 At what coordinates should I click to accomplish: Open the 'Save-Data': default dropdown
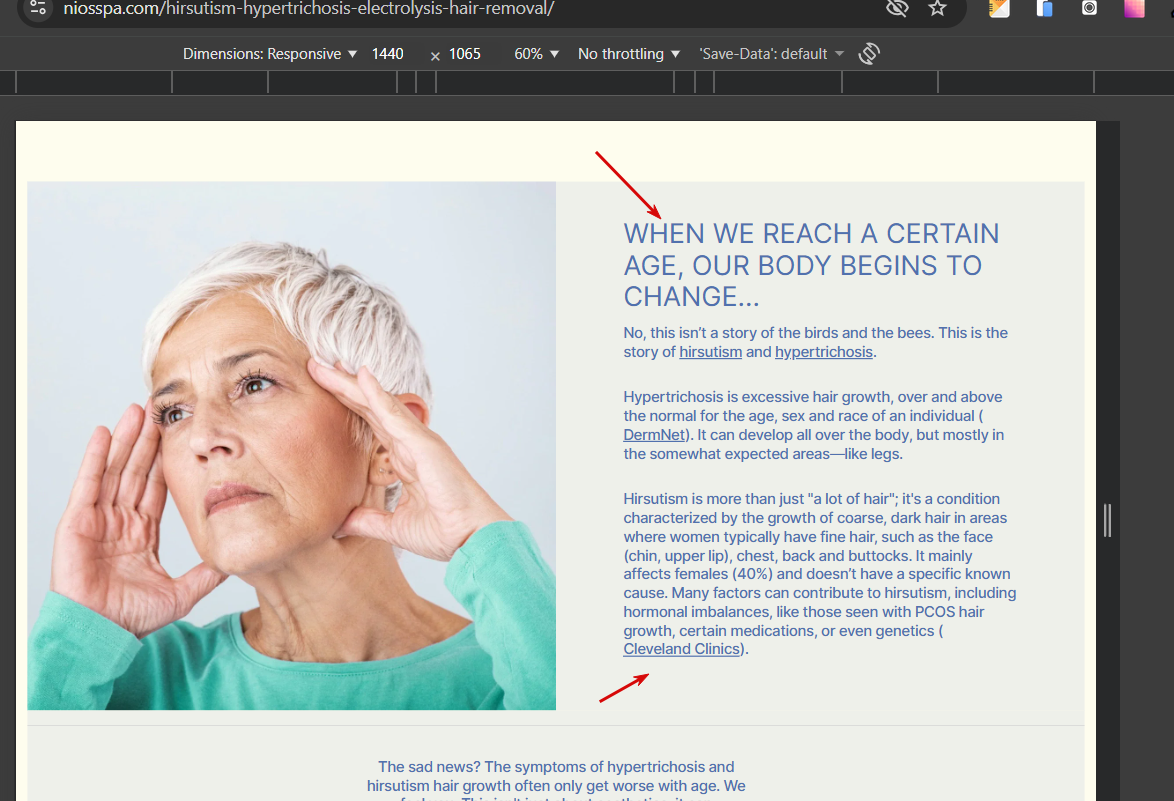pyautogui.click(x=771, y=54)
